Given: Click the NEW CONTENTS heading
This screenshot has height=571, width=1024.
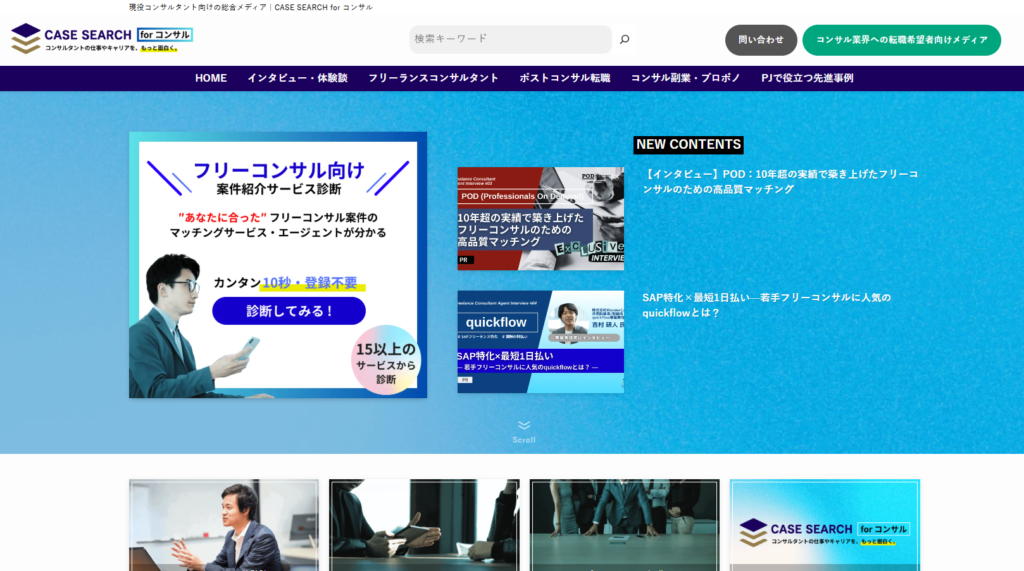Looking at the screenshot, I should point(688,144).
